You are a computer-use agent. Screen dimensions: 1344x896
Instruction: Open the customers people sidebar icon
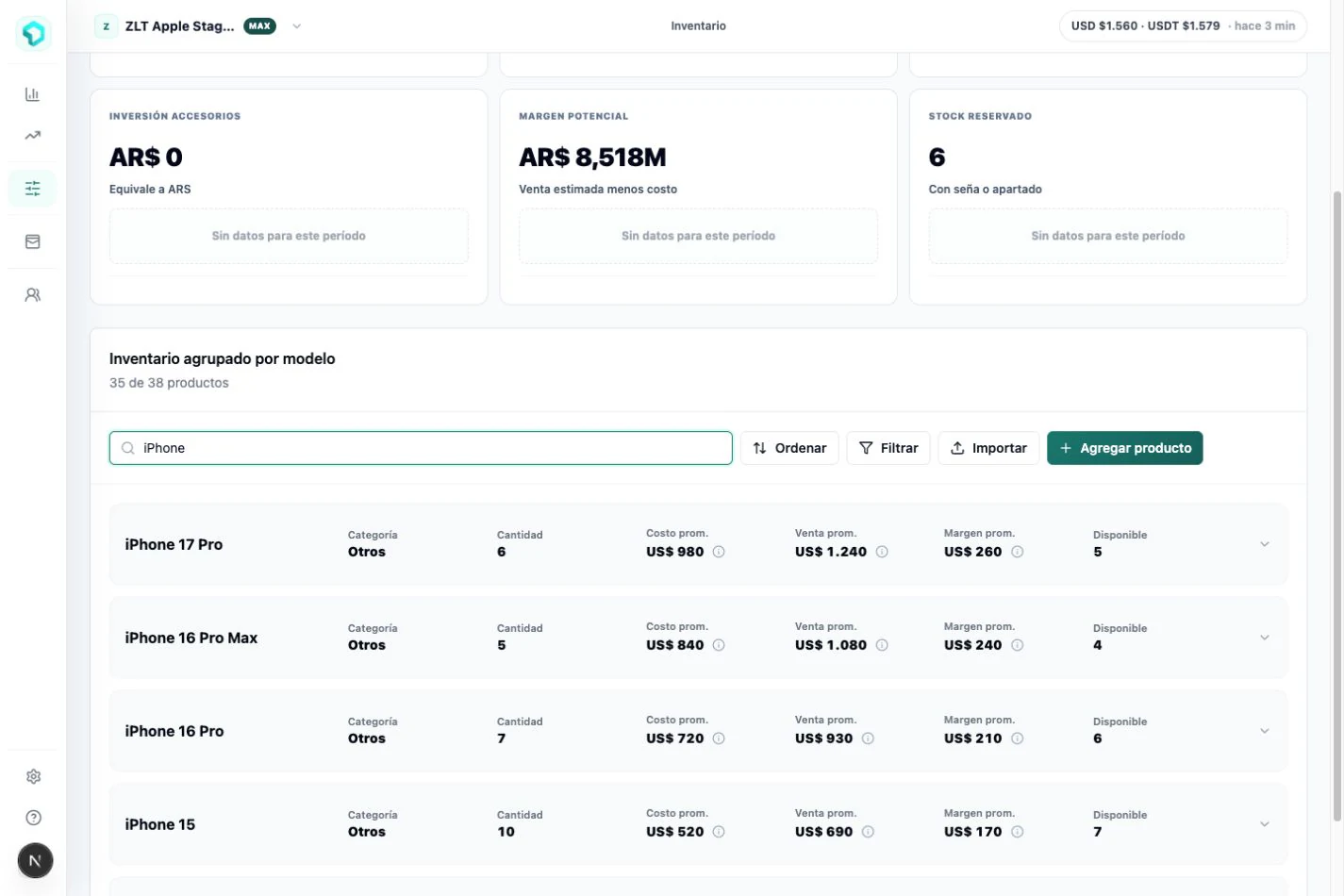33,294
